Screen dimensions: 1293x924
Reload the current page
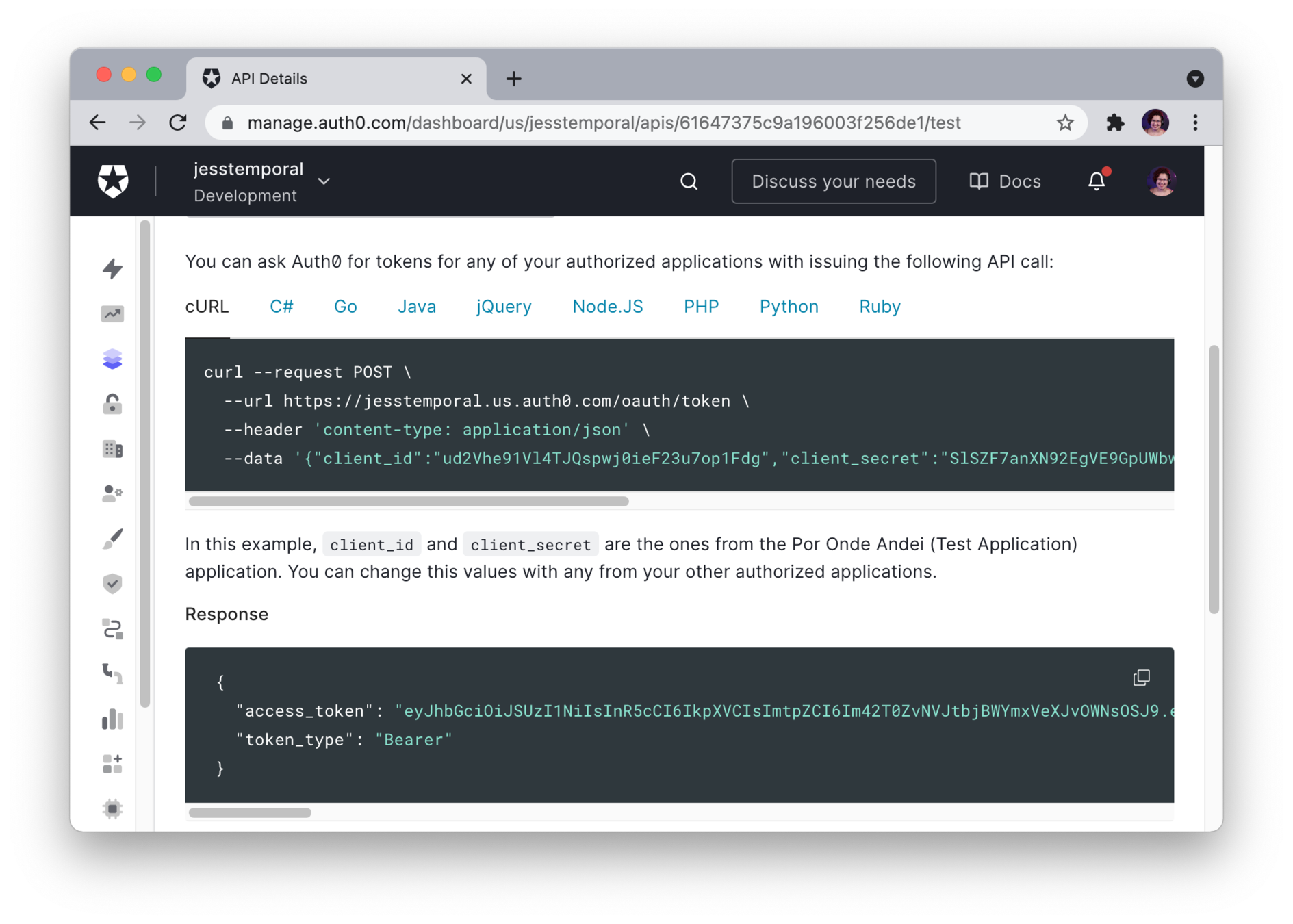click(178, 123)
